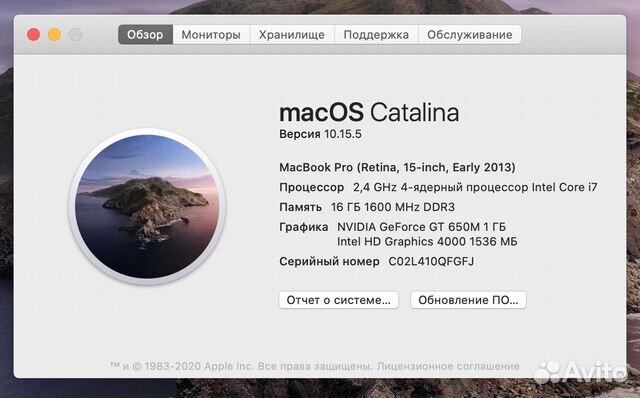Open the Поддержка tab
The image size is (640, 398).
[376, 35]
